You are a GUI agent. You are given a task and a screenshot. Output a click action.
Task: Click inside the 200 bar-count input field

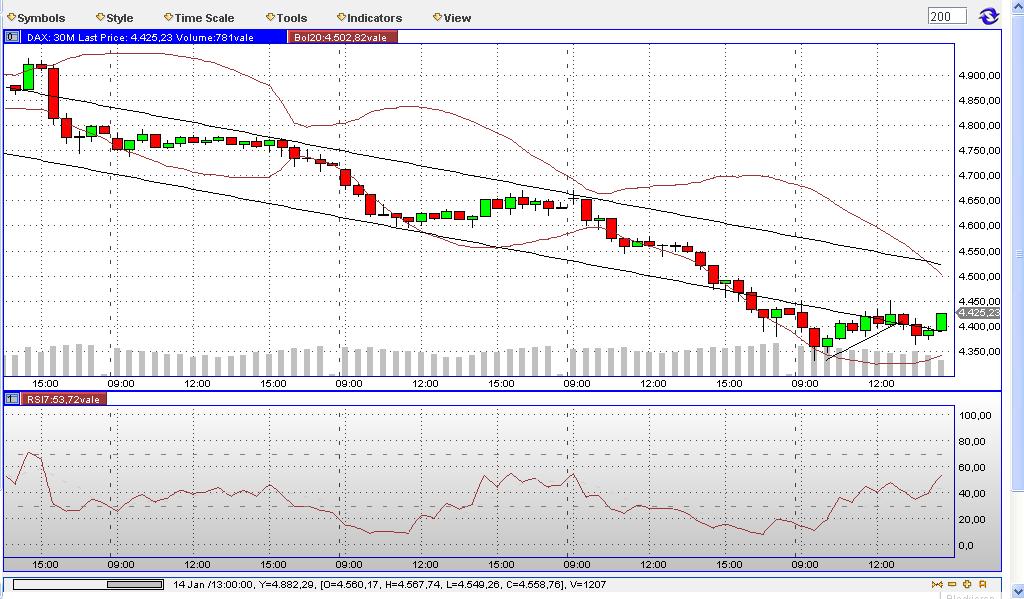coord(948,16)
